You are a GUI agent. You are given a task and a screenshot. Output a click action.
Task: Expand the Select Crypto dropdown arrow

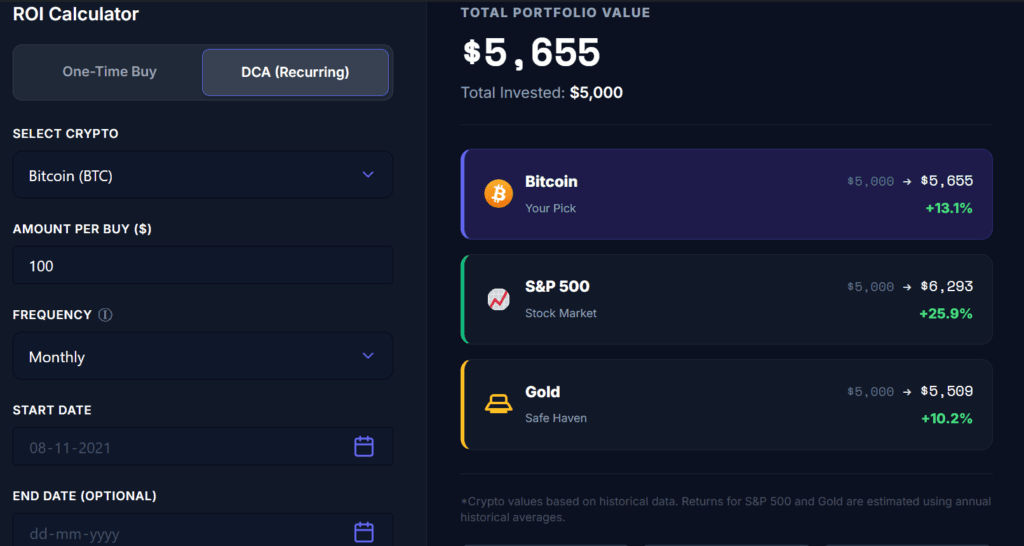(368, 175)
